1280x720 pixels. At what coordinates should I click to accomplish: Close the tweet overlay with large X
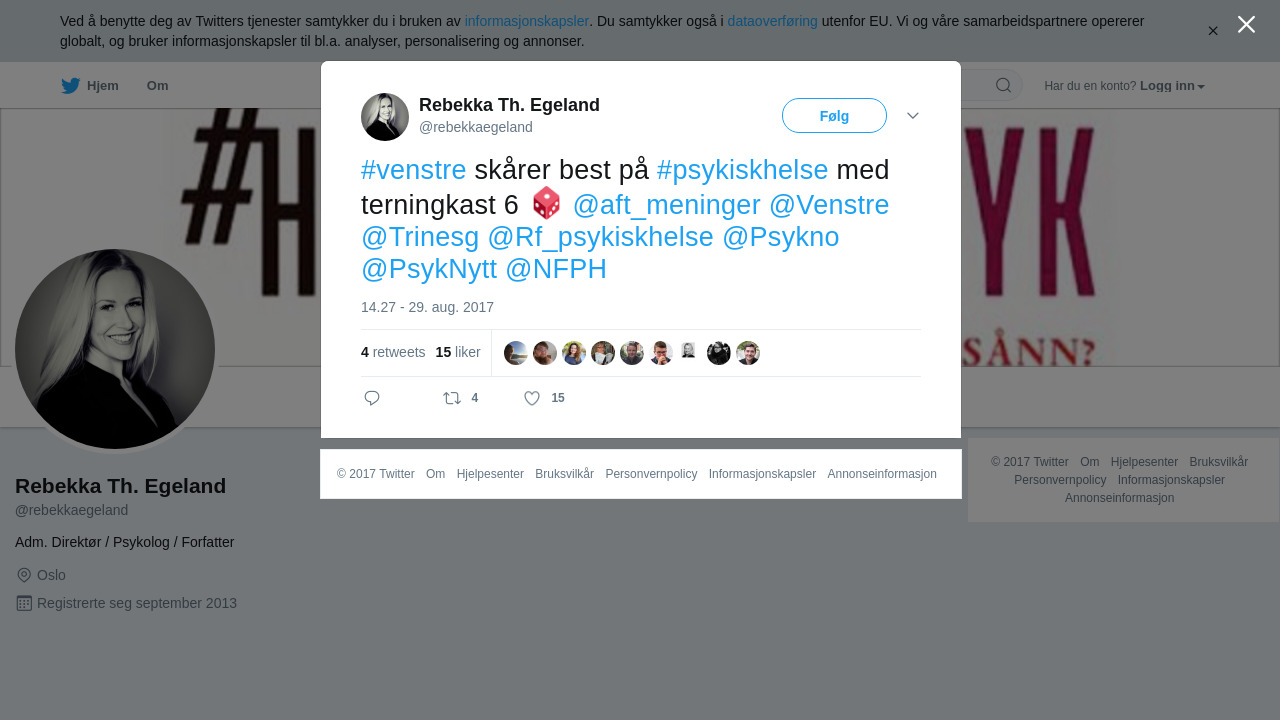[1246, 24]
